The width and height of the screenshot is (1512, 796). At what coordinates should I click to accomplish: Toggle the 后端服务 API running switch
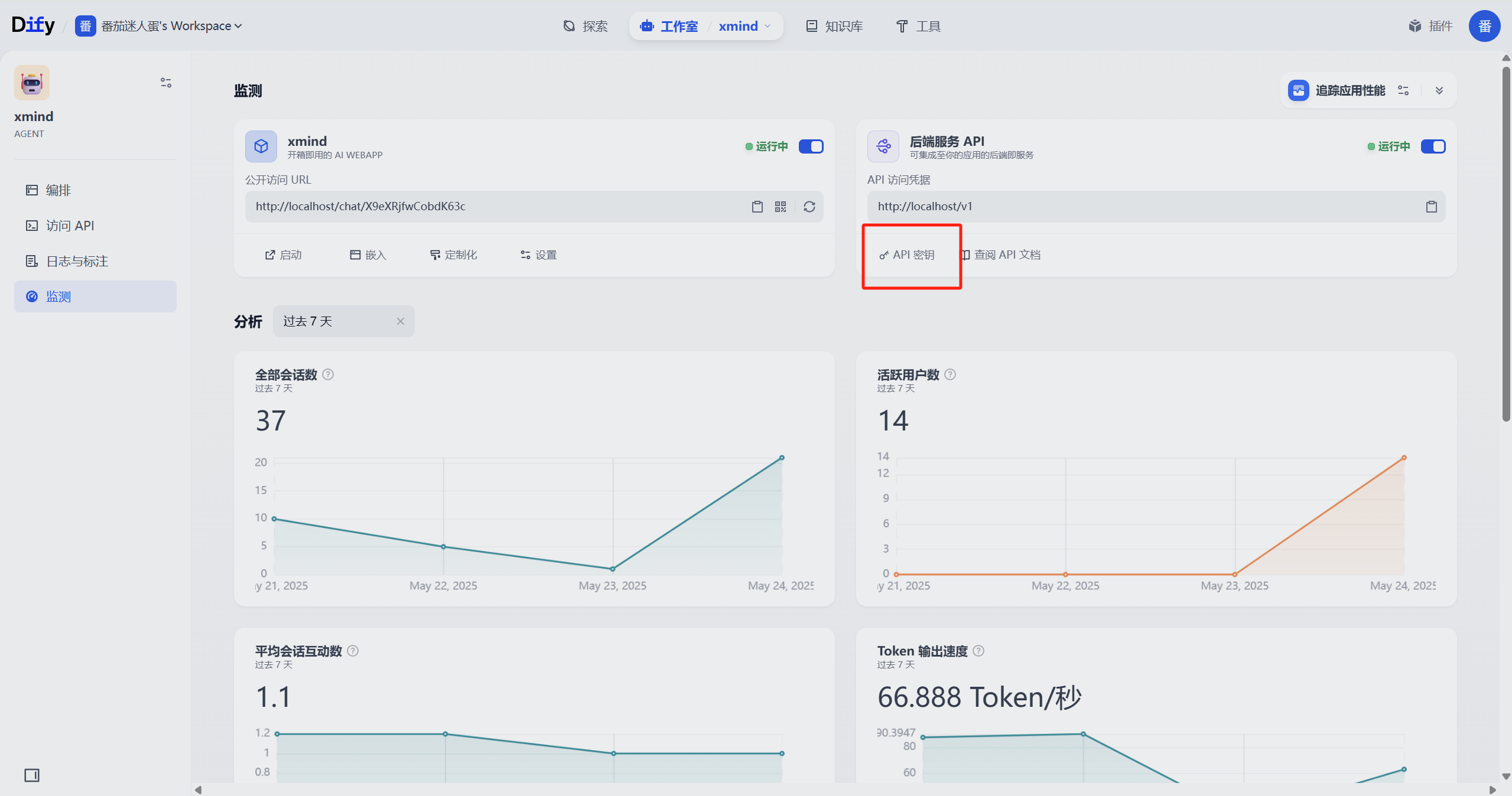1433,146
